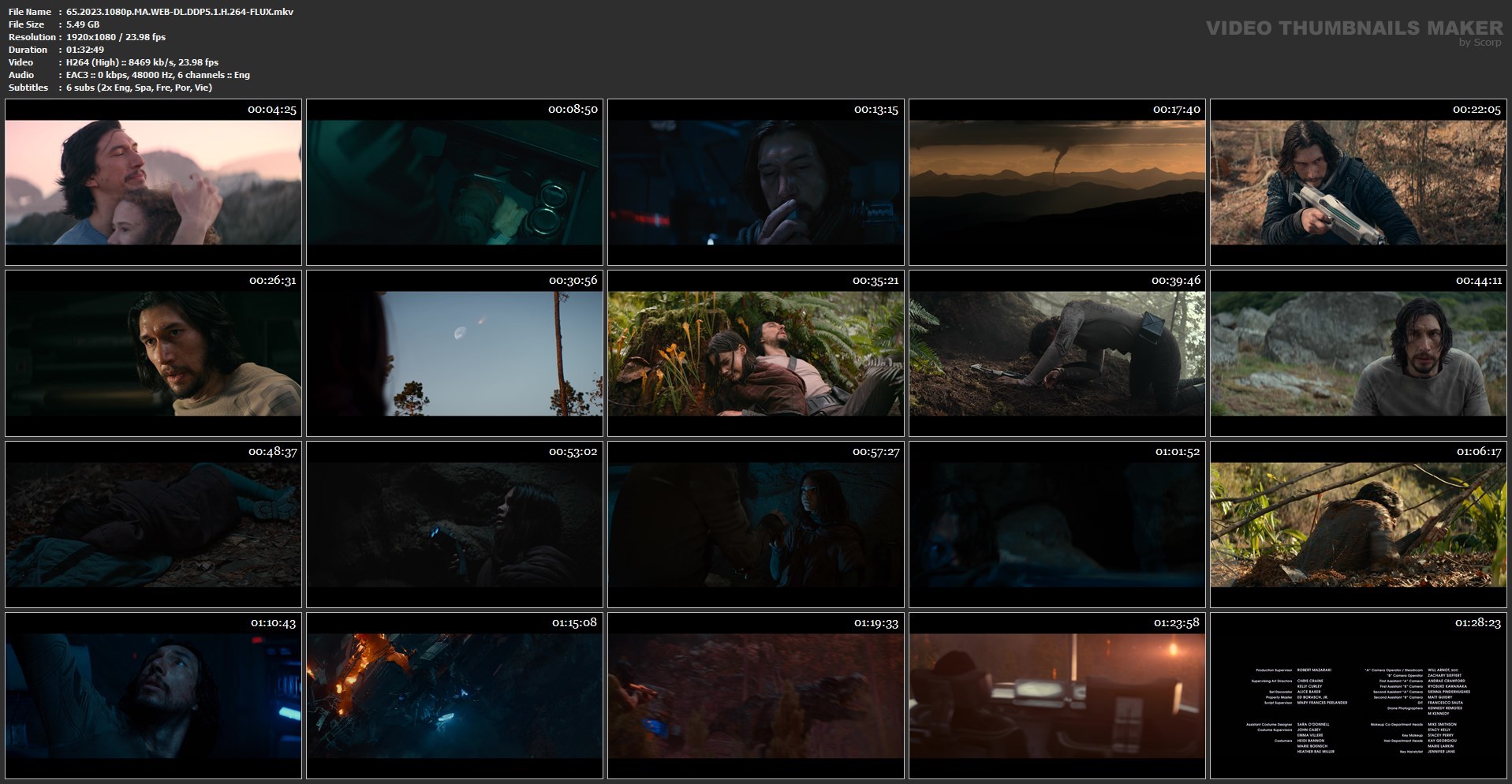This screenshot has width=1512, height=784.
Task: Click the timestamp 00:44:11 label
Action: [1479, 281]
